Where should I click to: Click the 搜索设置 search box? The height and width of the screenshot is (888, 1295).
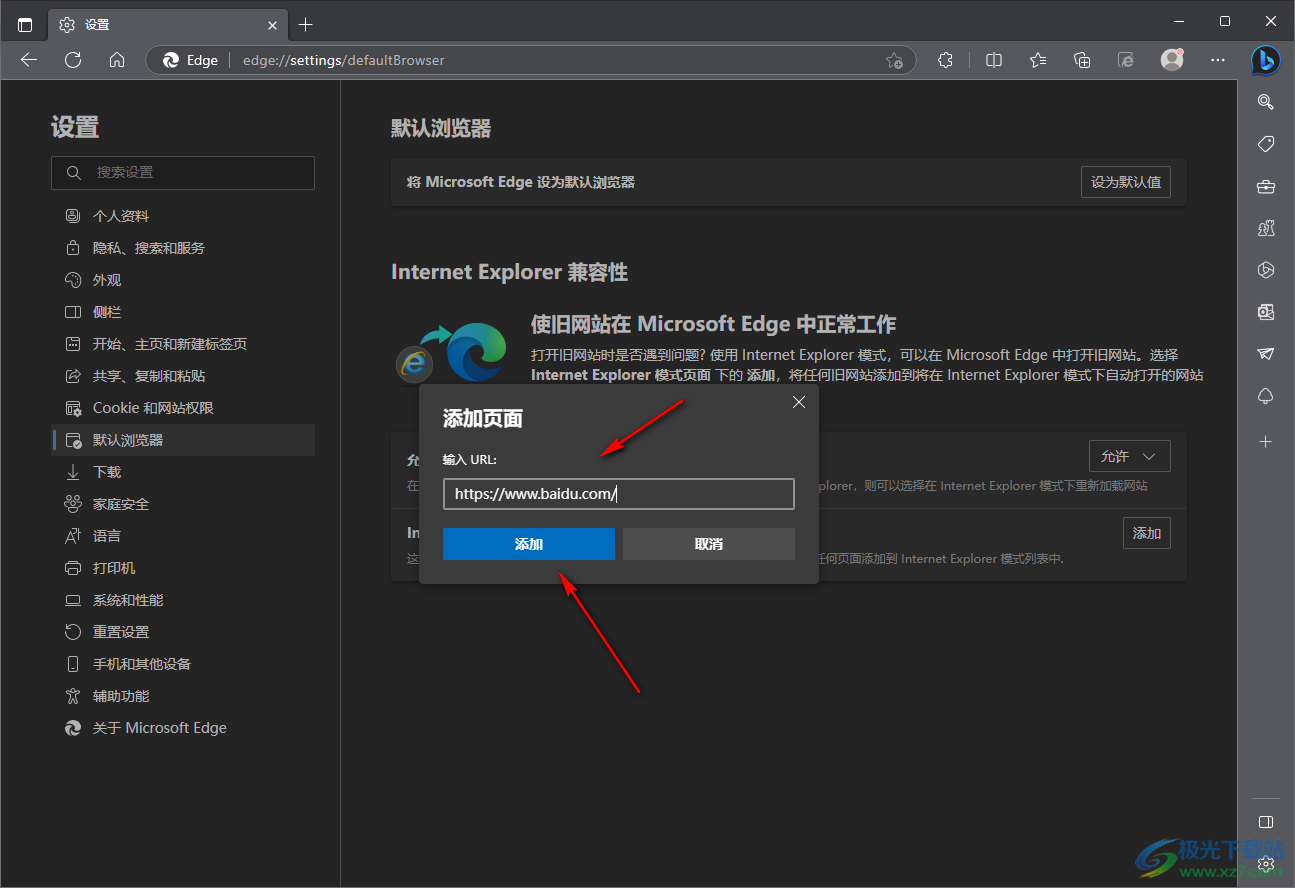pyautogui.click(x=183, y=173)
